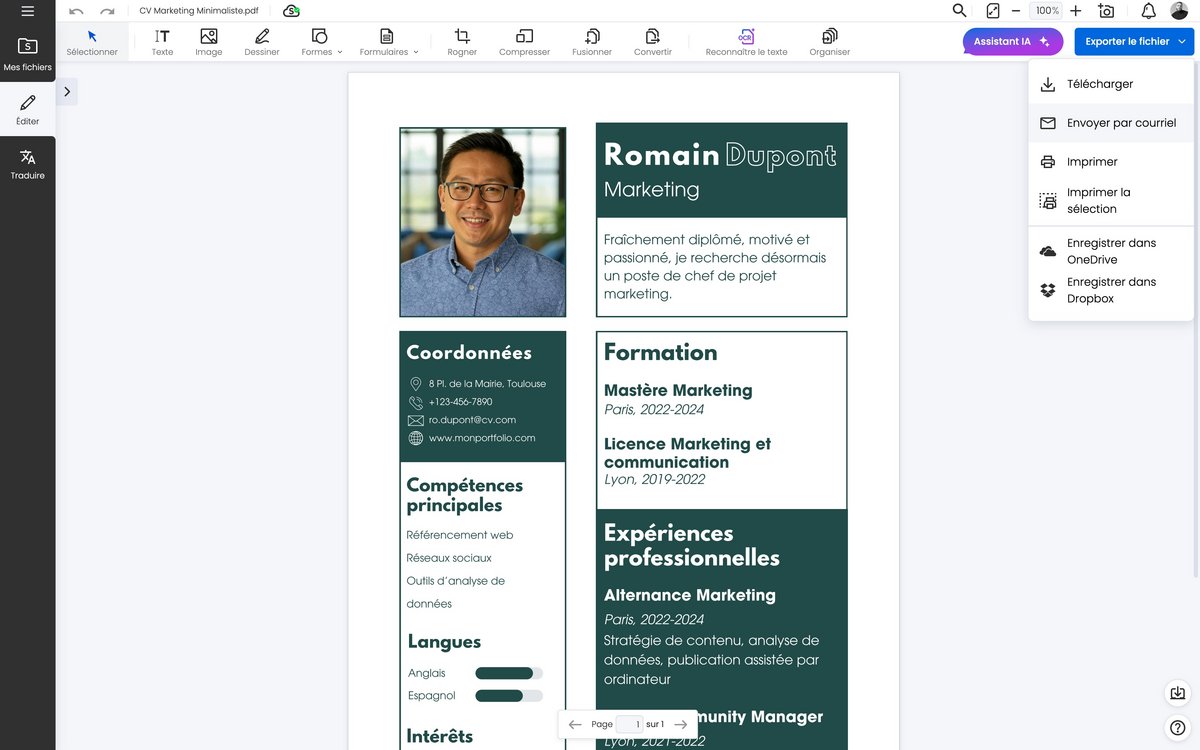1200x750 pixels.
Task: Run Reconnaître le texte OCR
Action: click(x=746, y=42)
